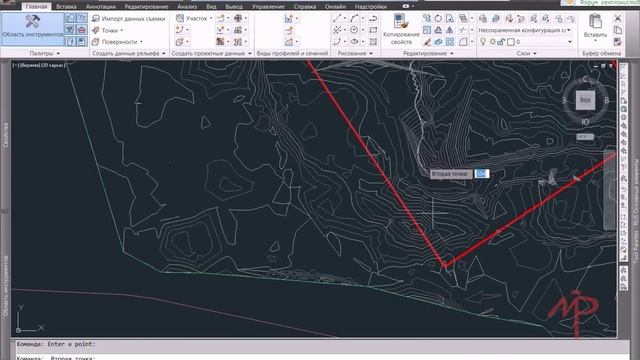Select the Hatch drawing tool

tap(373, 42)
